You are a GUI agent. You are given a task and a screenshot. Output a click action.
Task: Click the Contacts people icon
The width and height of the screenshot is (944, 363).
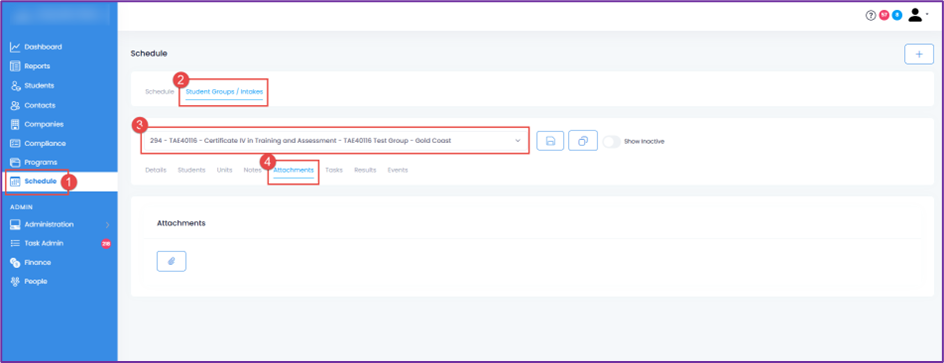click(16, 105)
